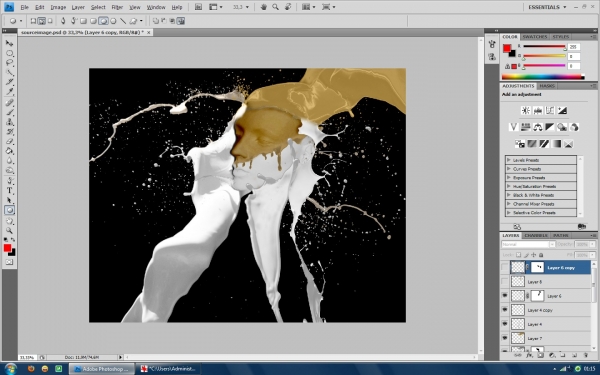
Task: Select the Paint Bucket tool
Action: 9,151
